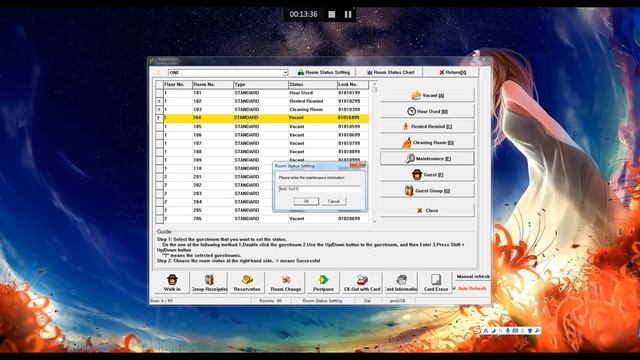
Task: Click Close with red X icon
Action: (427, 211)
